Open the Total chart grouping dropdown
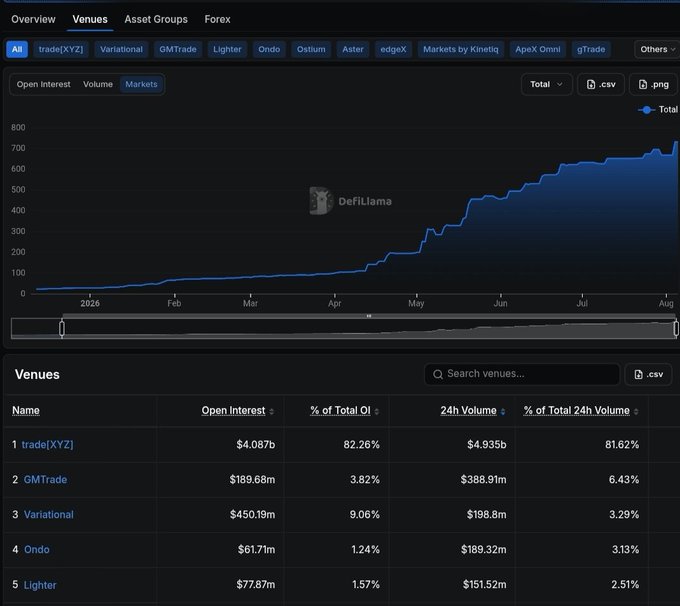The height and width of the screenshot is (606, 680). (x=546, y=84)
